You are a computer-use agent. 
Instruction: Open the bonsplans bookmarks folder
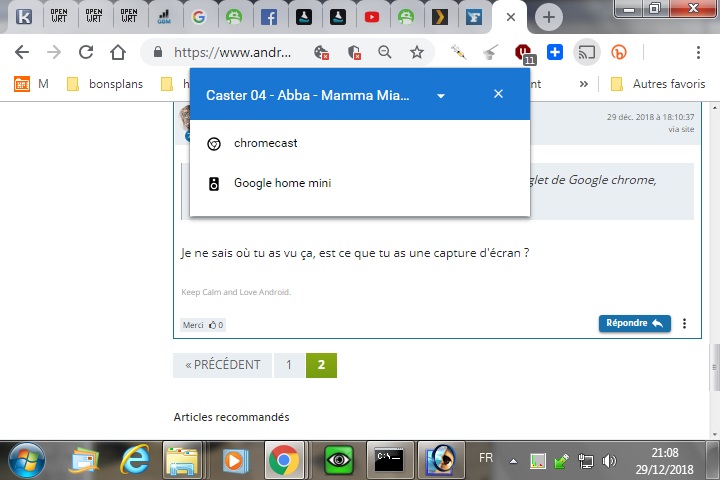(105, 84)
